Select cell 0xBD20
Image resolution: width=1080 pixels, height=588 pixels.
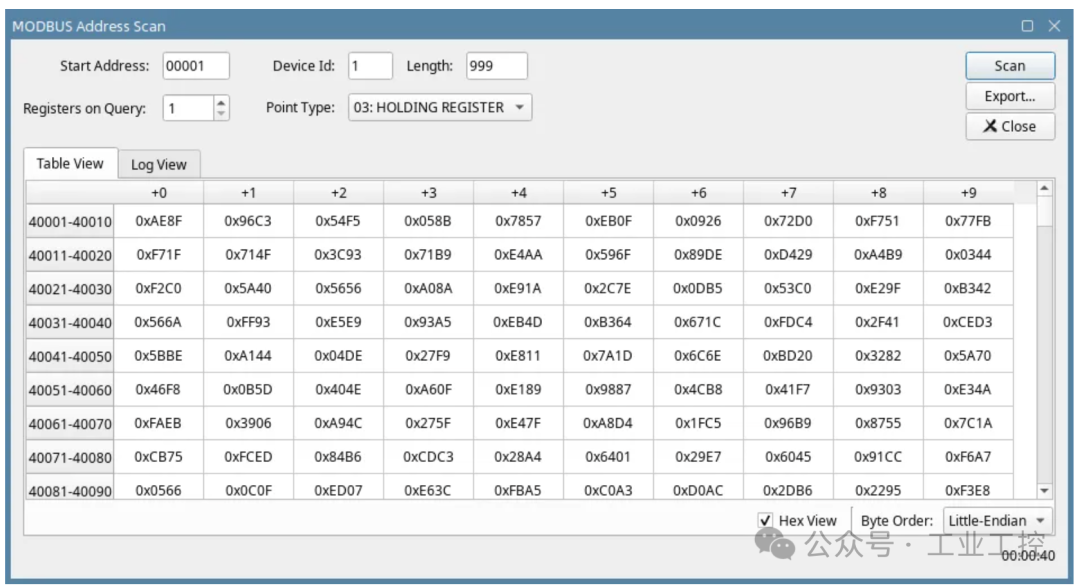[789, 356]
